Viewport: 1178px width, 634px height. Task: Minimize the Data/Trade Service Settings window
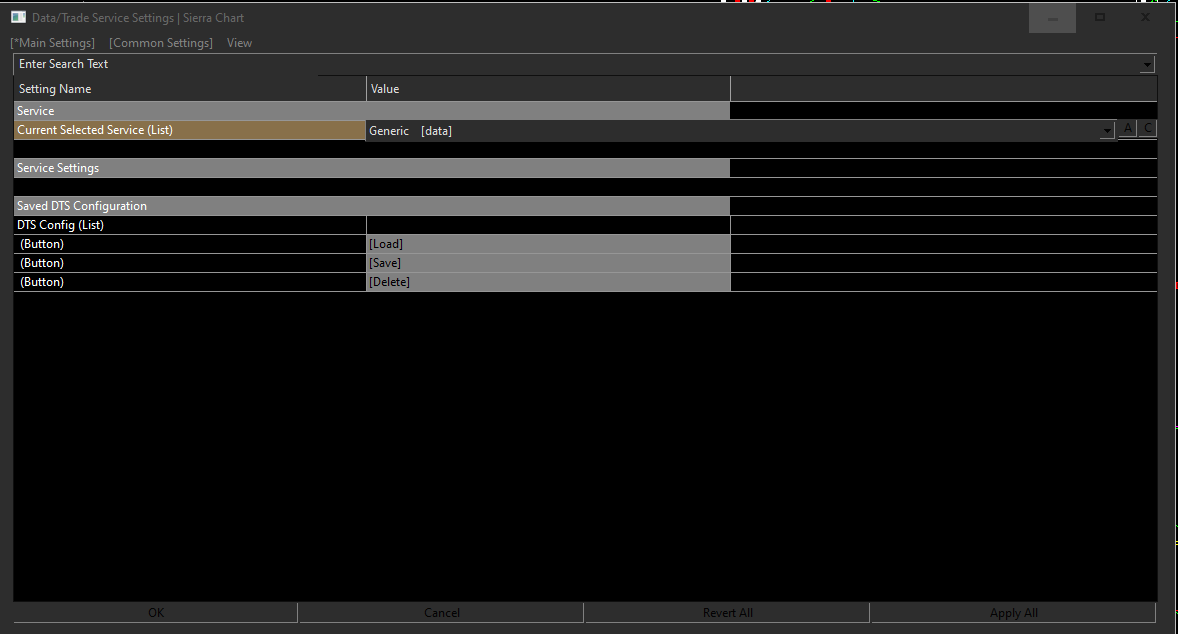[x=1052, y=18]
